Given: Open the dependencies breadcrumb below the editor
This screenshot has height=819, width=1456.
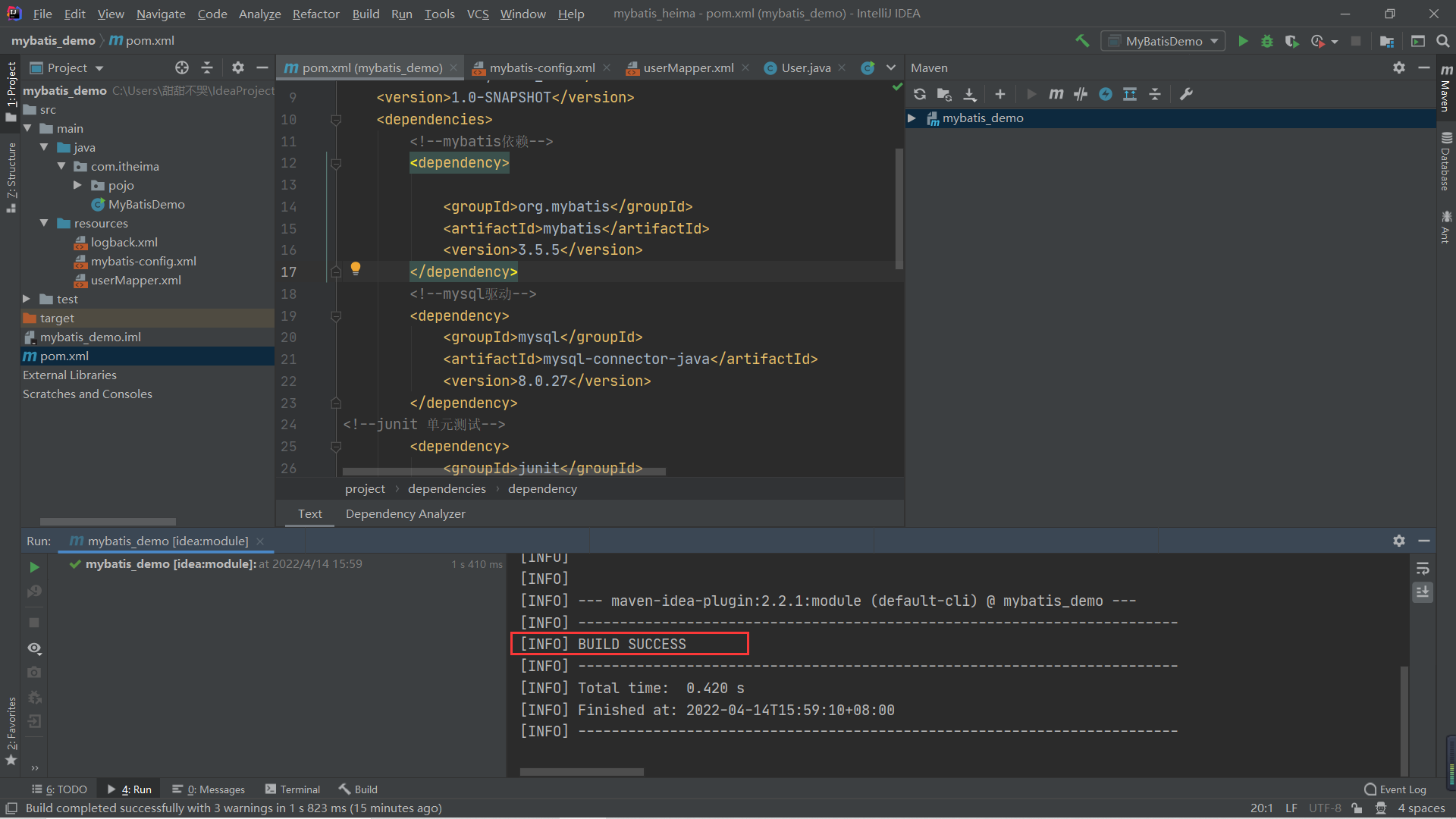Looking at the screenshot, I should point(446,488).
